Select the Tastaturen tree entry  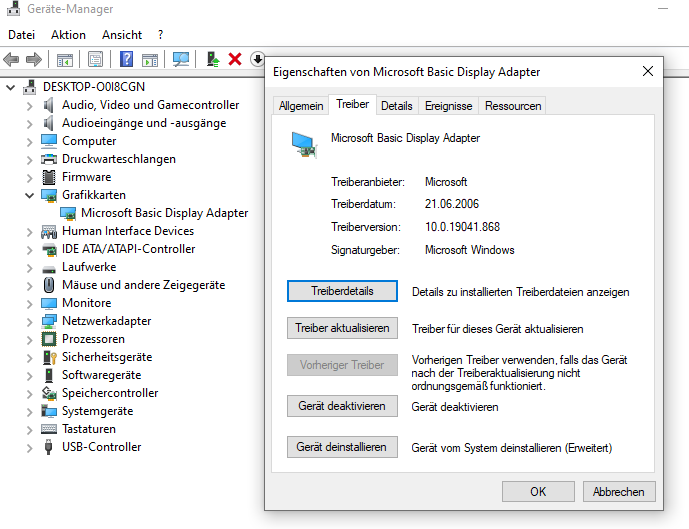coord(89,429)
